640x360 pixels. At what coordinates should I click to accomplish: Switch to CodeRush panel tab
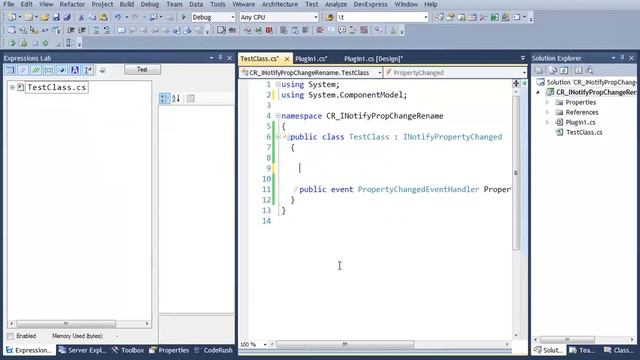[213, 350]
